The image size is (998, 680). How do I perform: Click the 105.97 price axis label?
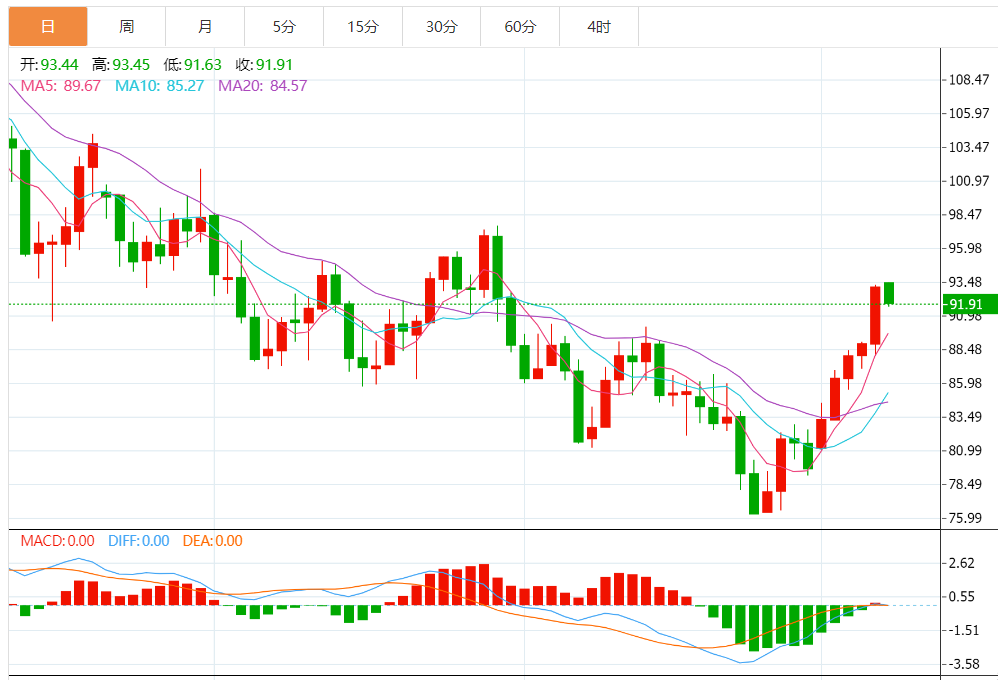[969, 113]
